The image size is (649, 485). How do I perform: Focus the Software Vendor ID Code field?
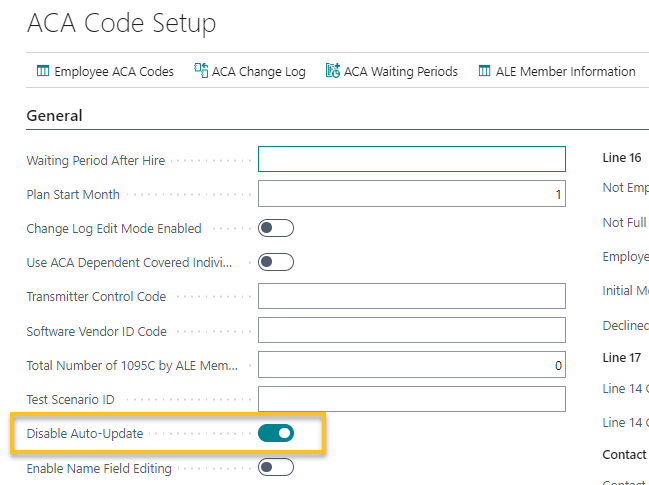411,331
